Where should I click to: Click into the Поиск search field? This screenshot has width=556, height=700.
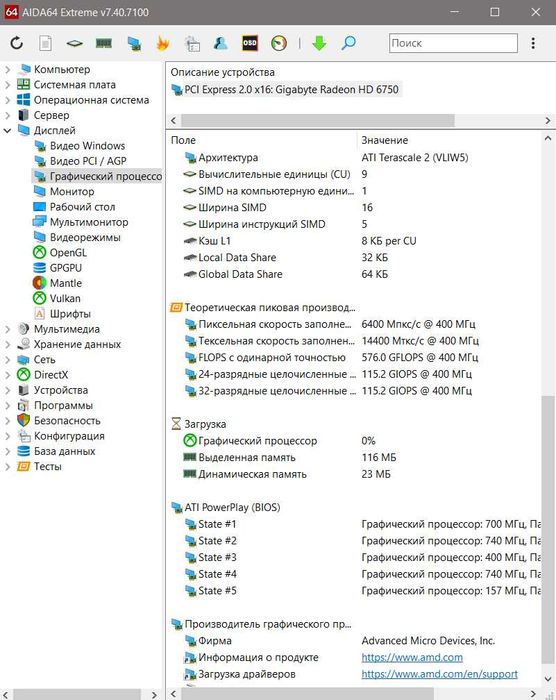[x=453, y=43]
